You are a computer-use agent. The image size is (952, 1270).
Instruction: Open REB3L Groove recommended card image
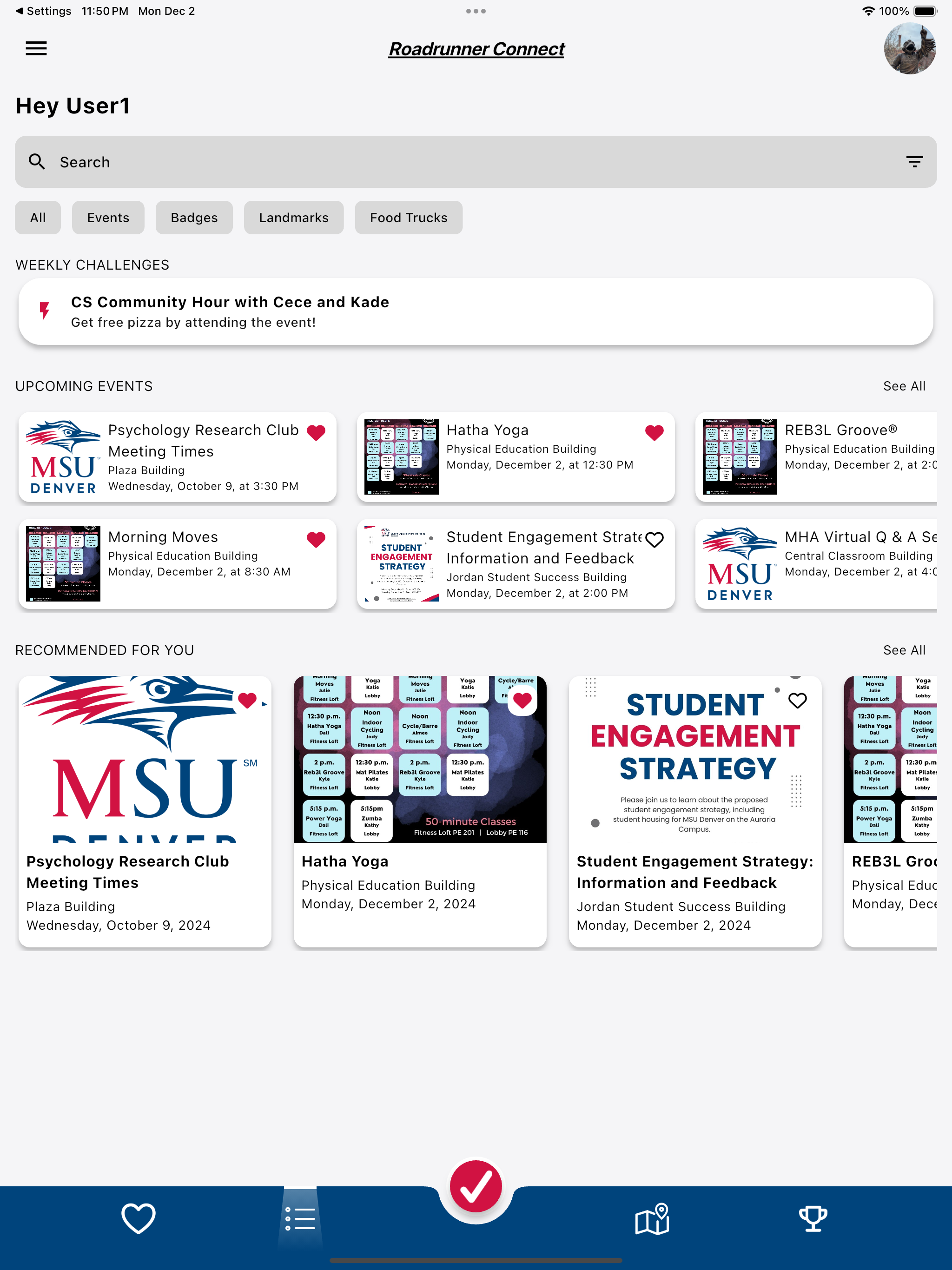891,760
